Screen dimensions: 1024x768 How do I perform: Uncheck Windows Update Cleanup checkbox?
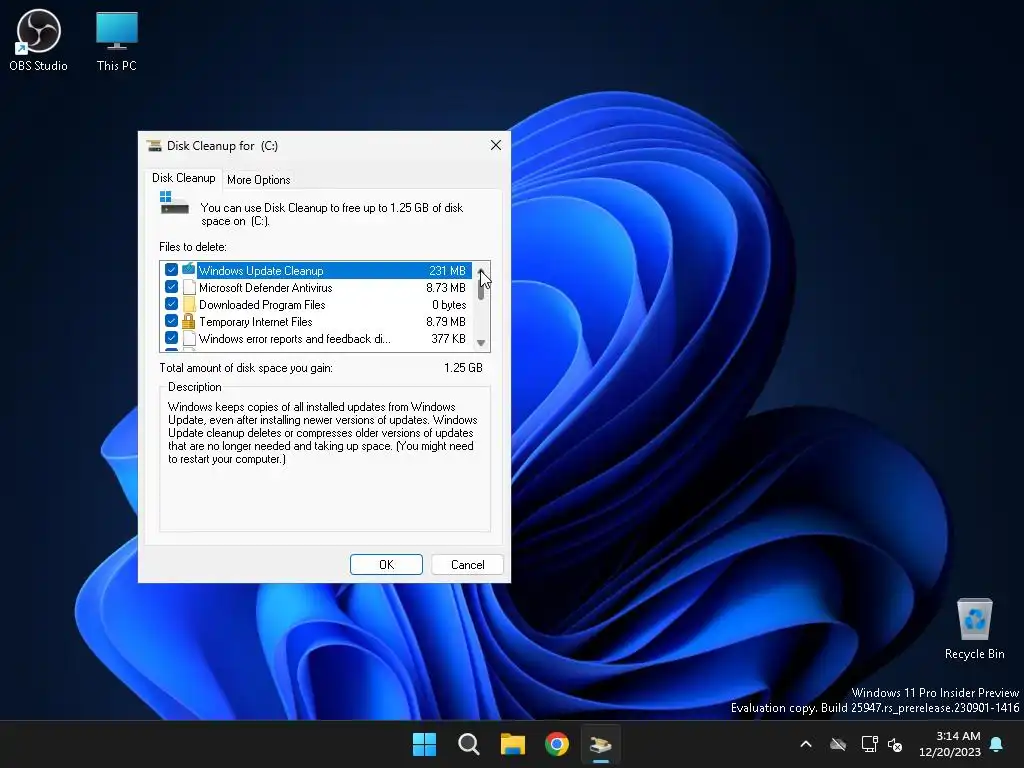pyautogui.click(x=171, y=270)
